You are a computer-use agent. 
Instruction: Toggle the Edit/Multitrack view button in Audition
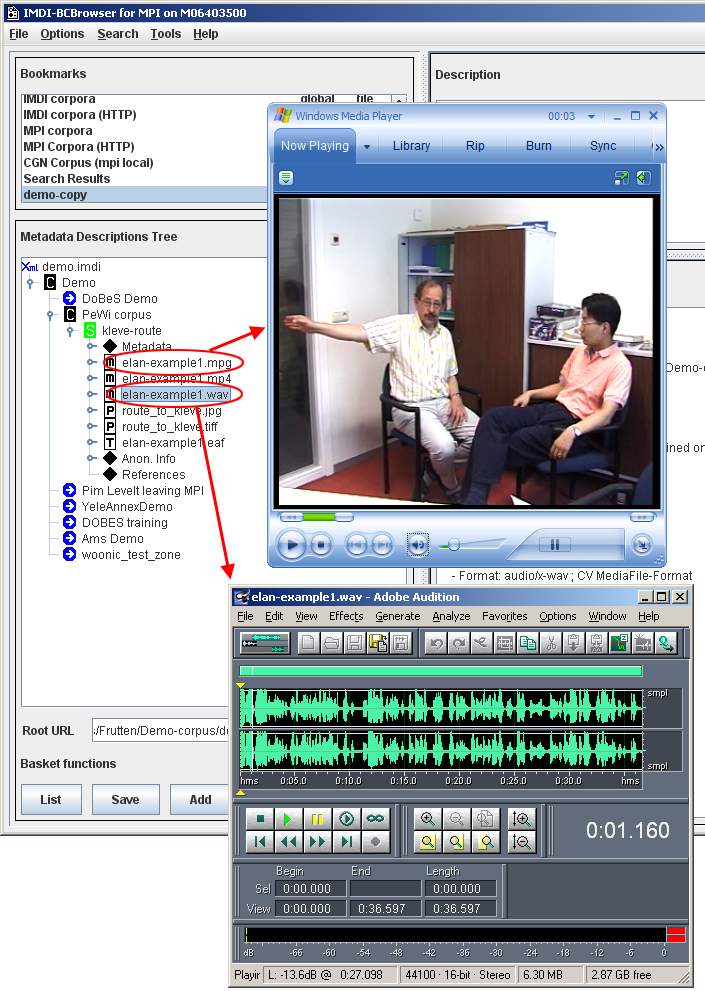[265, 643]
